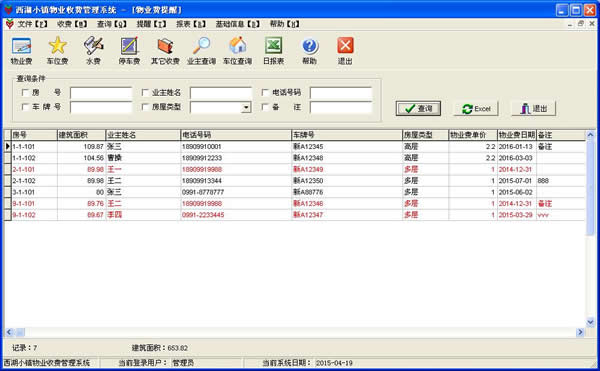
Task: Select red room cell 2-1-101
Action: 34,169
